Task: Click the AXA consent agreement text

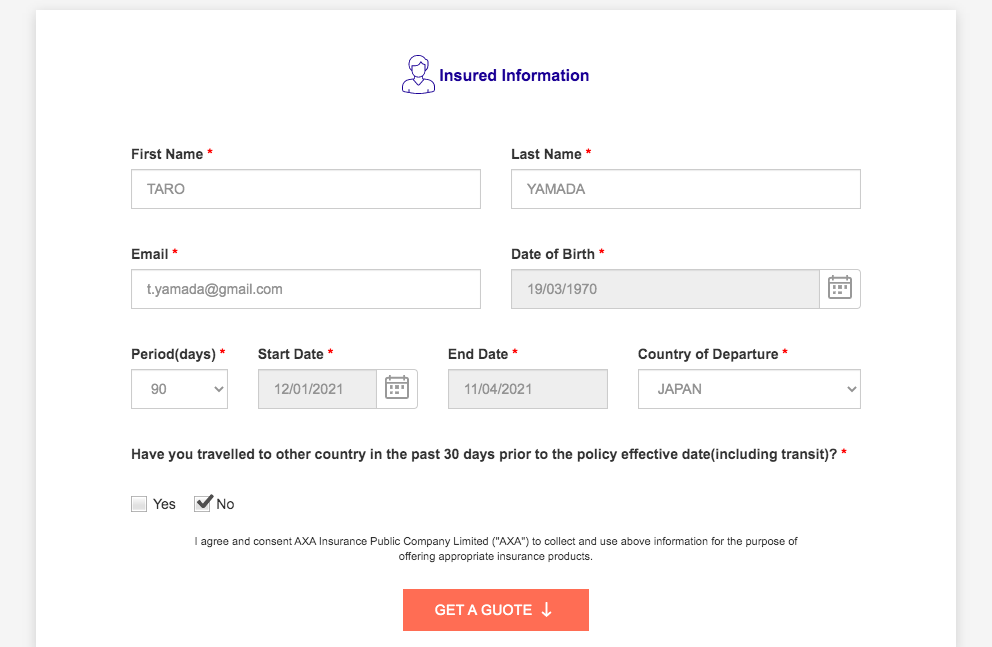Action: (x=496, y=549)
